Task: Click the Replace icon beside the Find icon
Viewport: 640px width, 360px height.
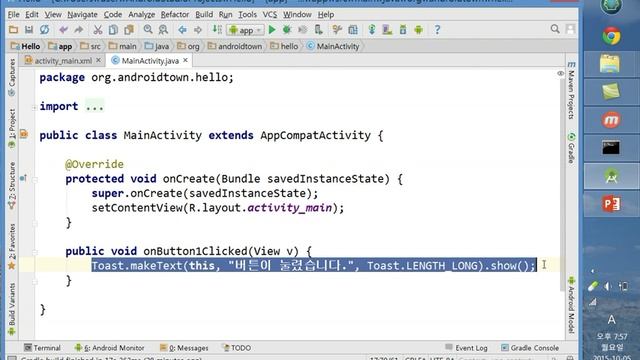Action: tap(163, 30)
